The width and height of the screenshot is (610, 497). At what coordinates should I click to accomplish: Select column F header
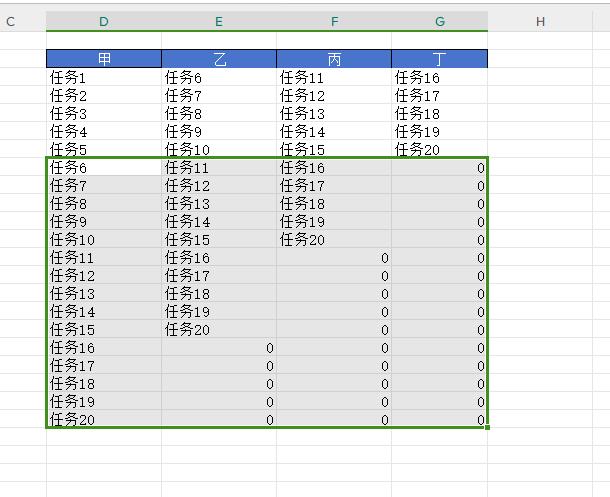(x=334, y=21)
